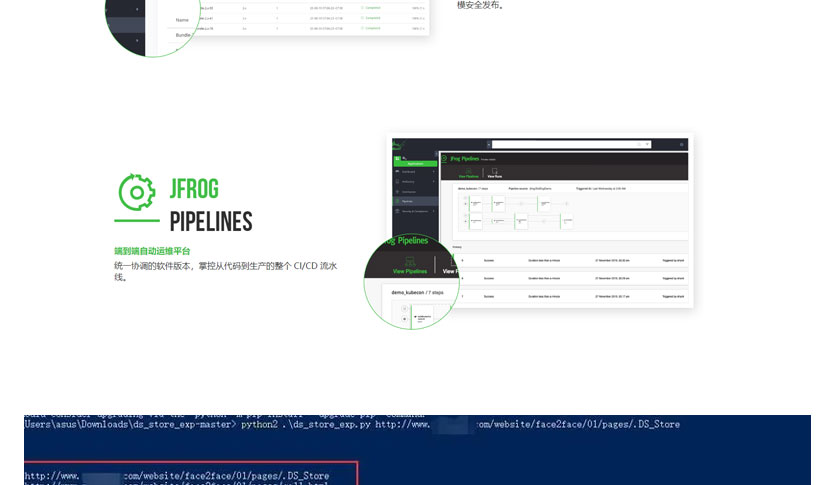840x485 pixels.
Task: Click View Runs icon in Pipelines screenshot
Action: pos(494,173)
